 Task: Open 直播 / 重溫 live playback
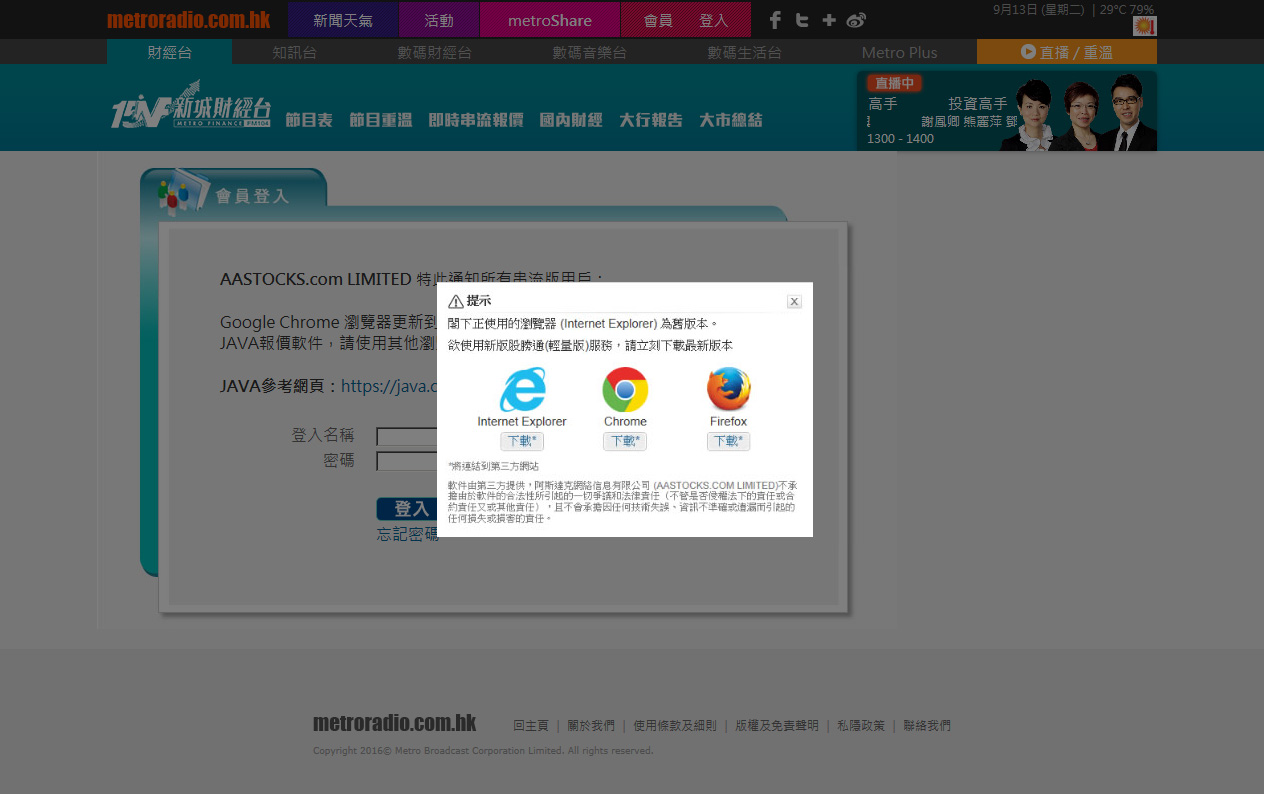[1067, 52]
